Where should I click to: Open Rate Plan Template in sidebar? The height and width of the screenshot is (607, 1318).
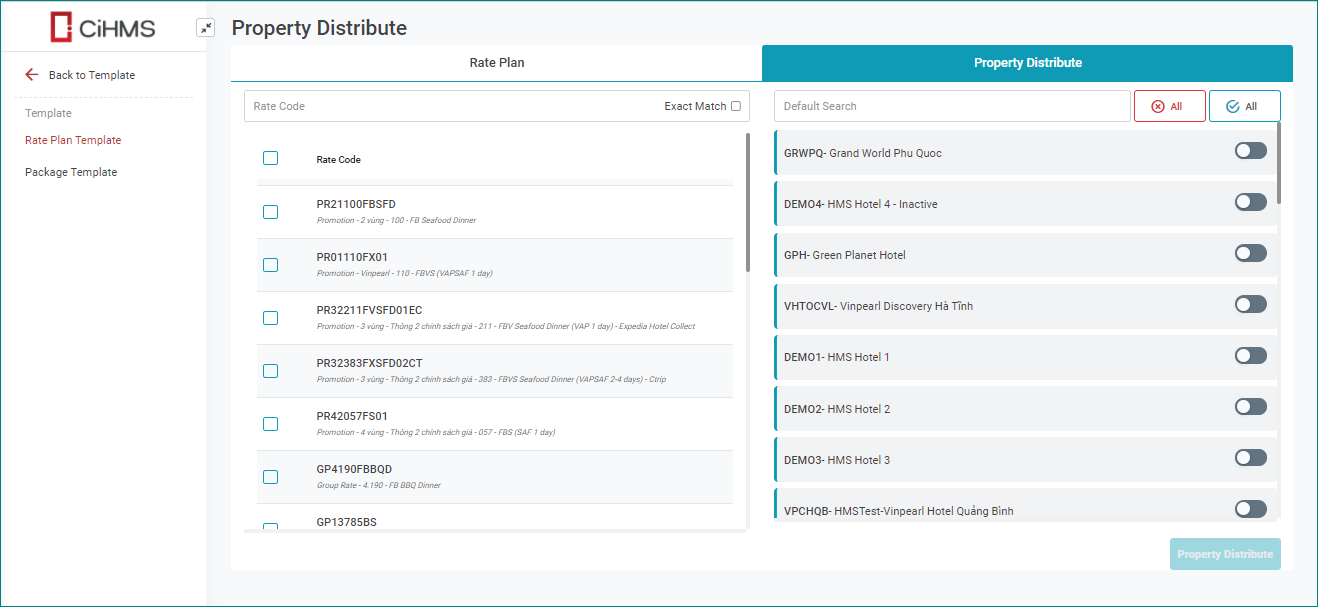(x=73, y=141)
